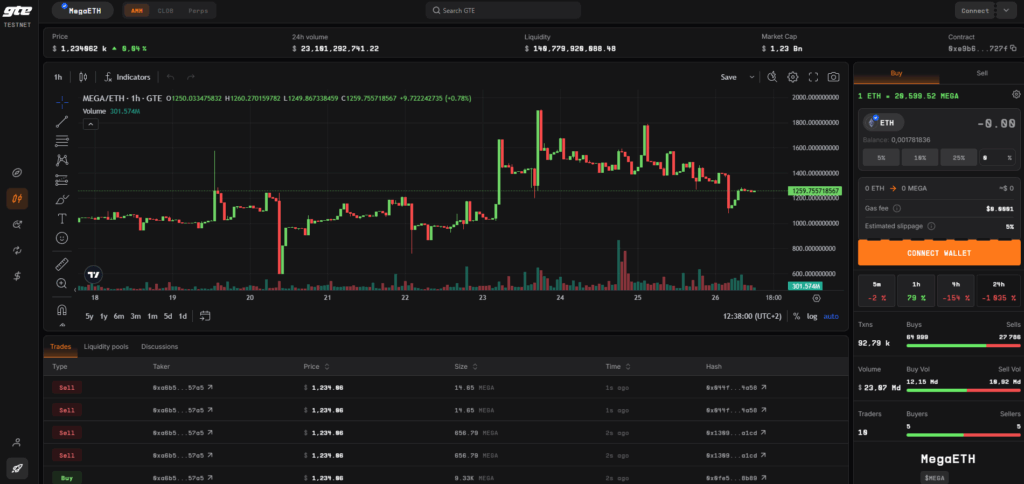Enter fullscreen chart mode
The width and height of the screenshot is (1024, 484).
813,77
